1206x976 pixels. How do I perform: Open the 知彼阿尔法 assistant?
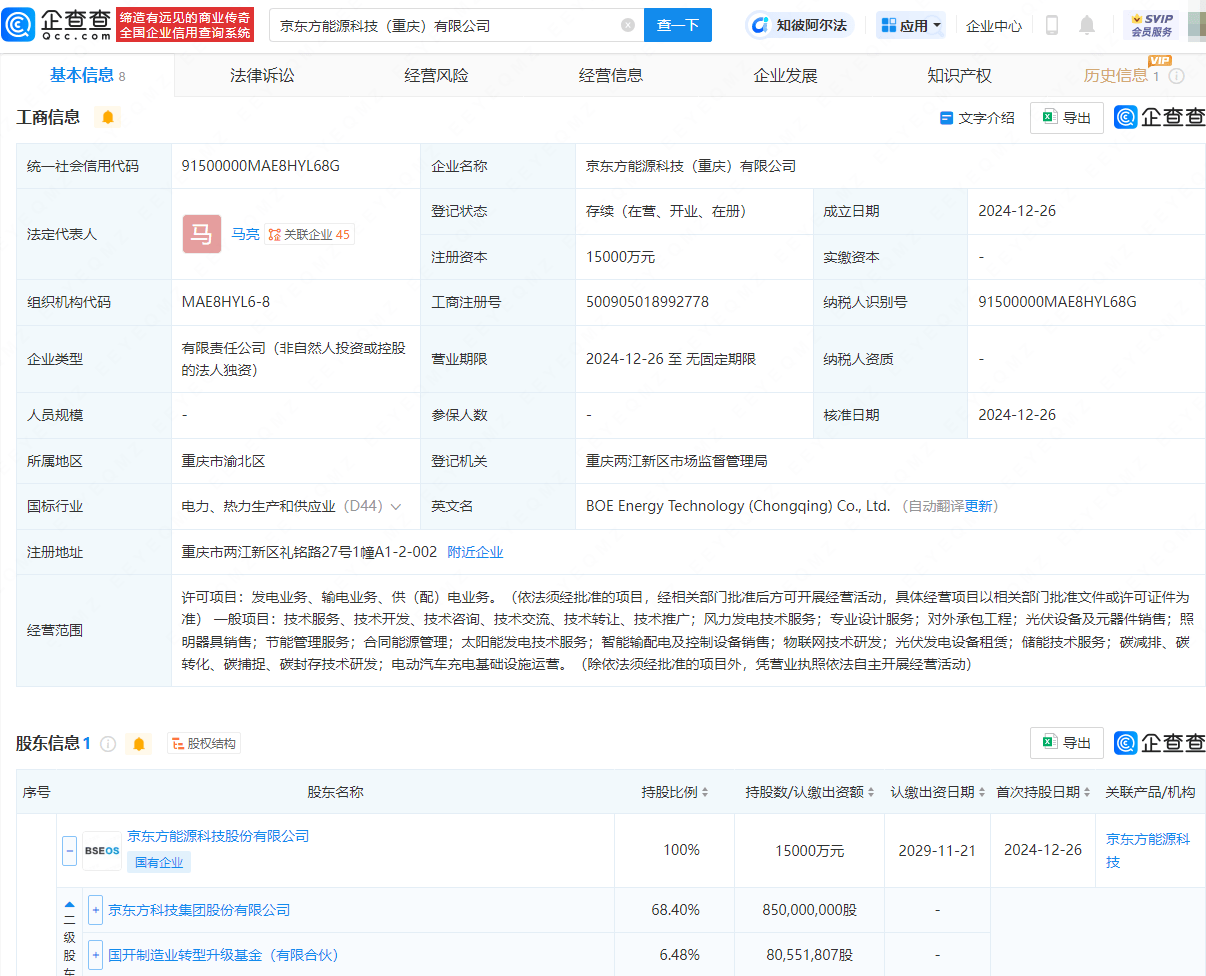tap(801, 25)
